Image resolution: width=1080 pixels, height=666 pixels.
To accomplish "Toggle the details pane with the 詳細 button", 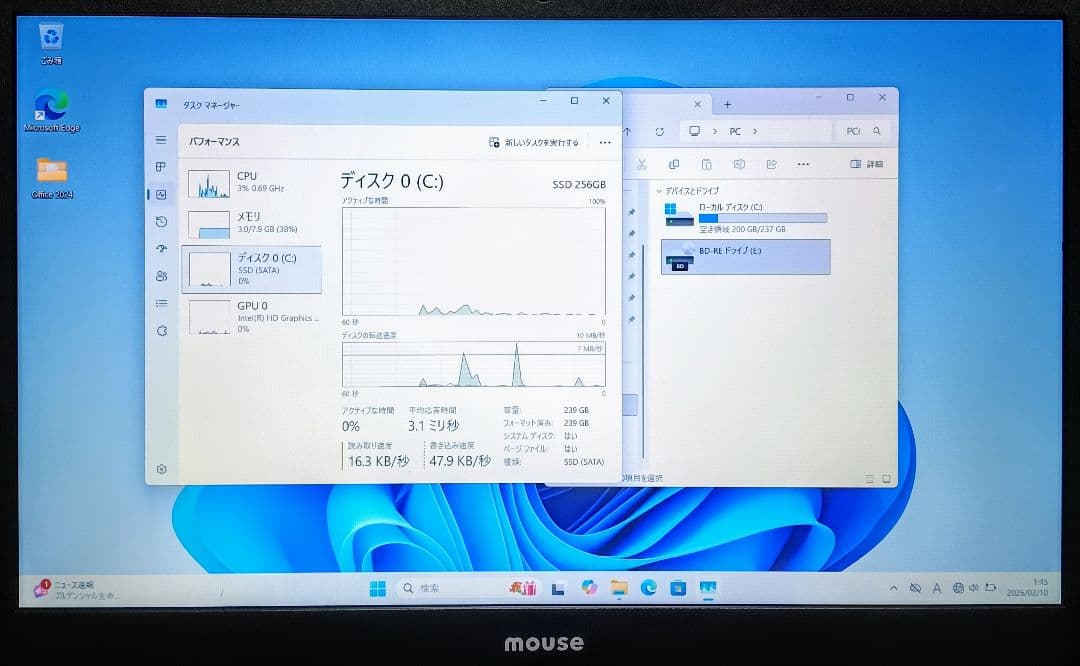I will point(866,163).
